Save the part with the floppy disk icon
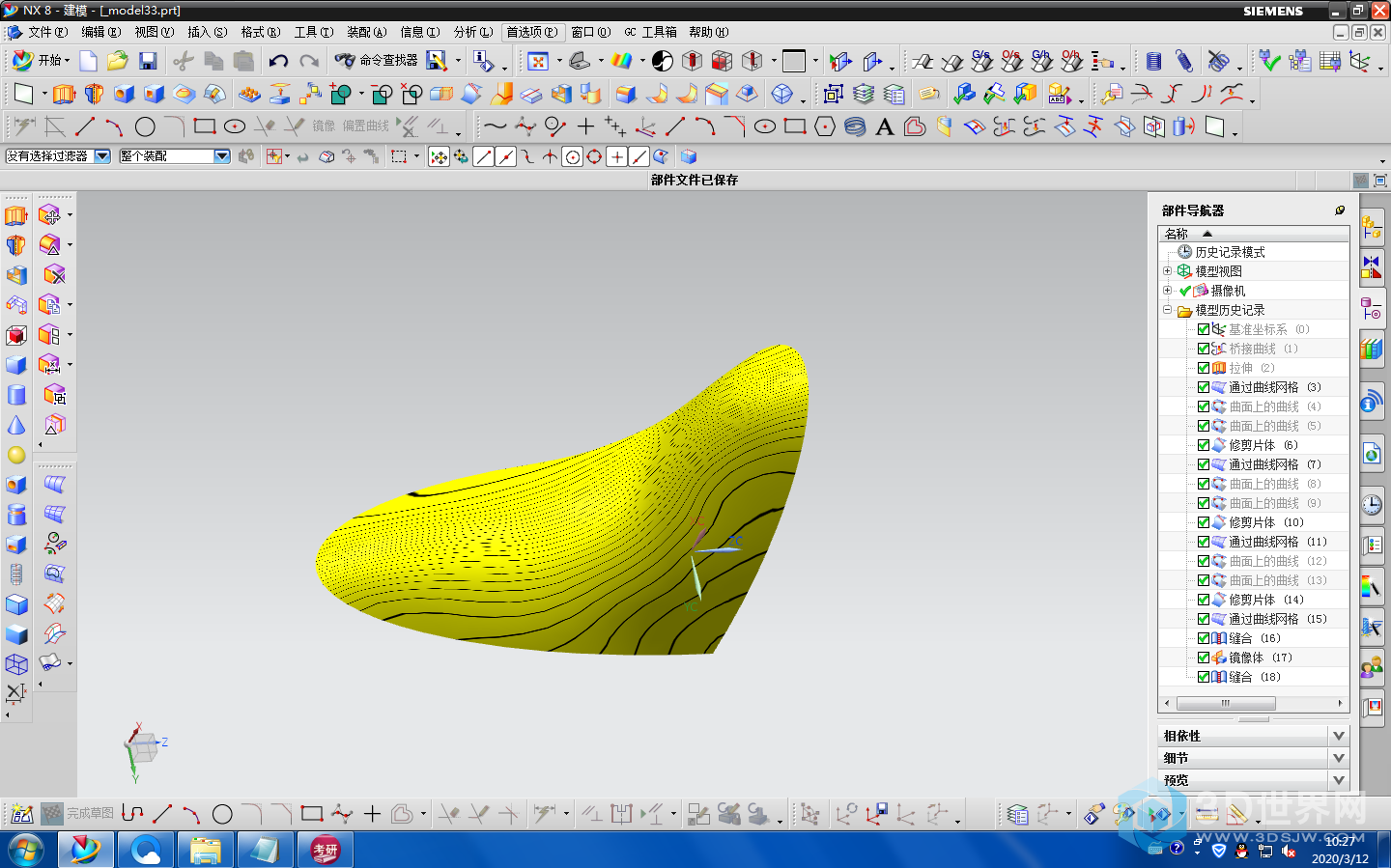This screenshot has height=868, width=1391. point(148,61)
